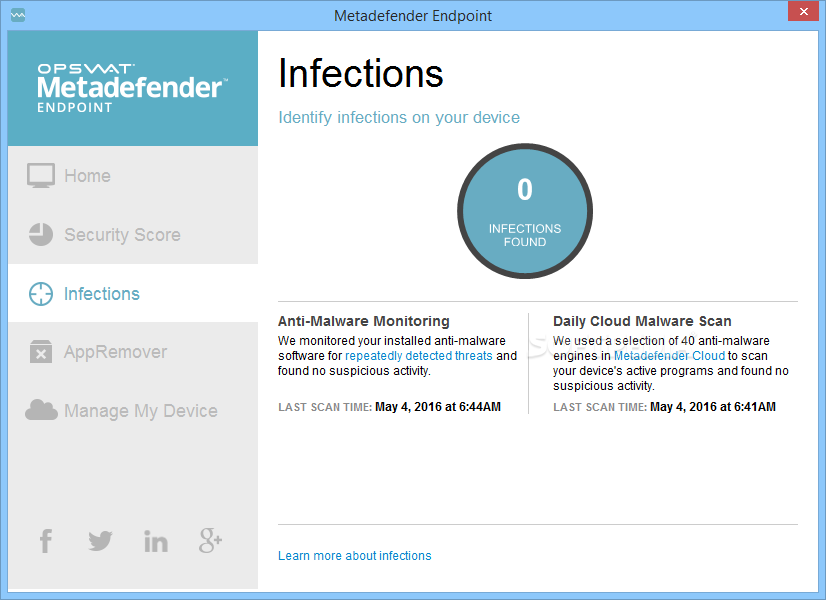The height and width of the screenshot is (600, 826).
Task: Follow the 'repeatedly detected threats' link
Action: 419,356
